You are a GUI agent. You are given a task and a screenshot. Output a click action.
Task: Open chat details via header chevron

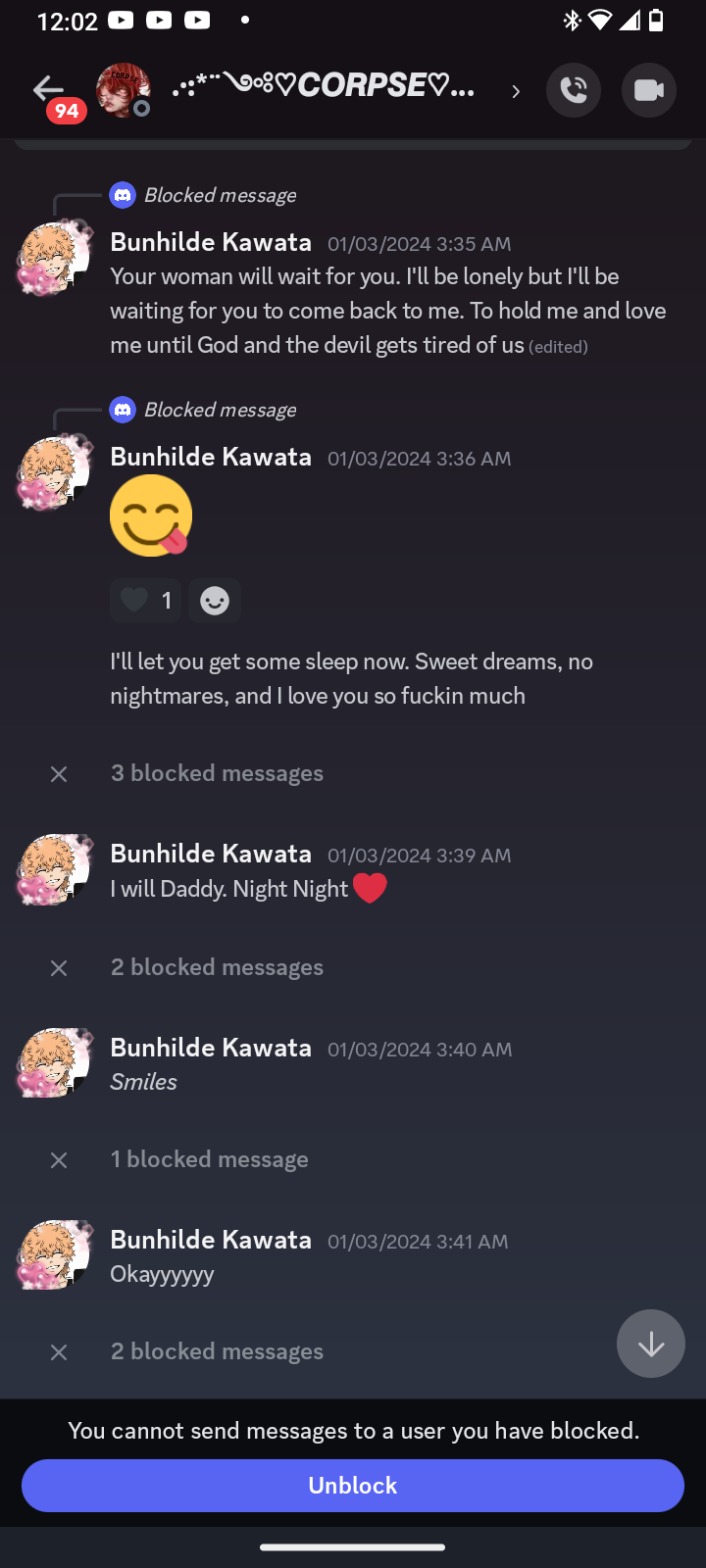pos(516,91)
